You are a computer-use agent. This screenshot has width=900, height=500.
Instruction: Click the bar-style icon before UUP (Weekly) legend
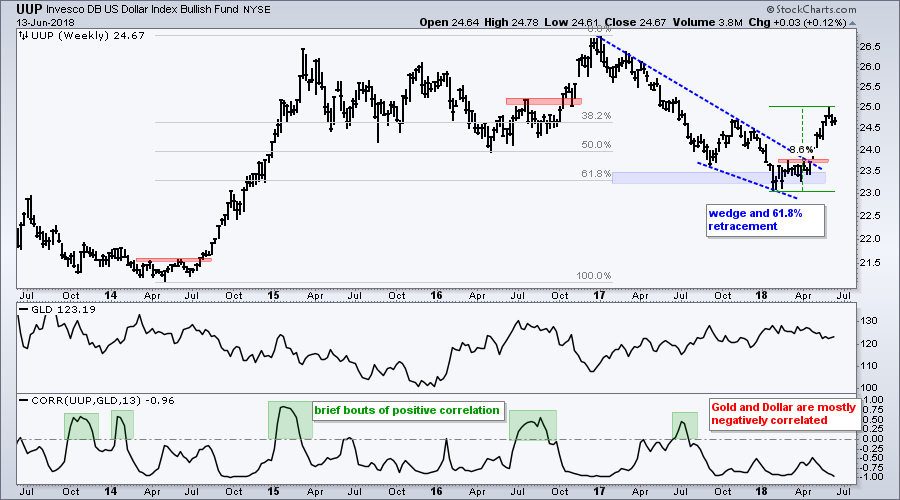tap(23, 35)
